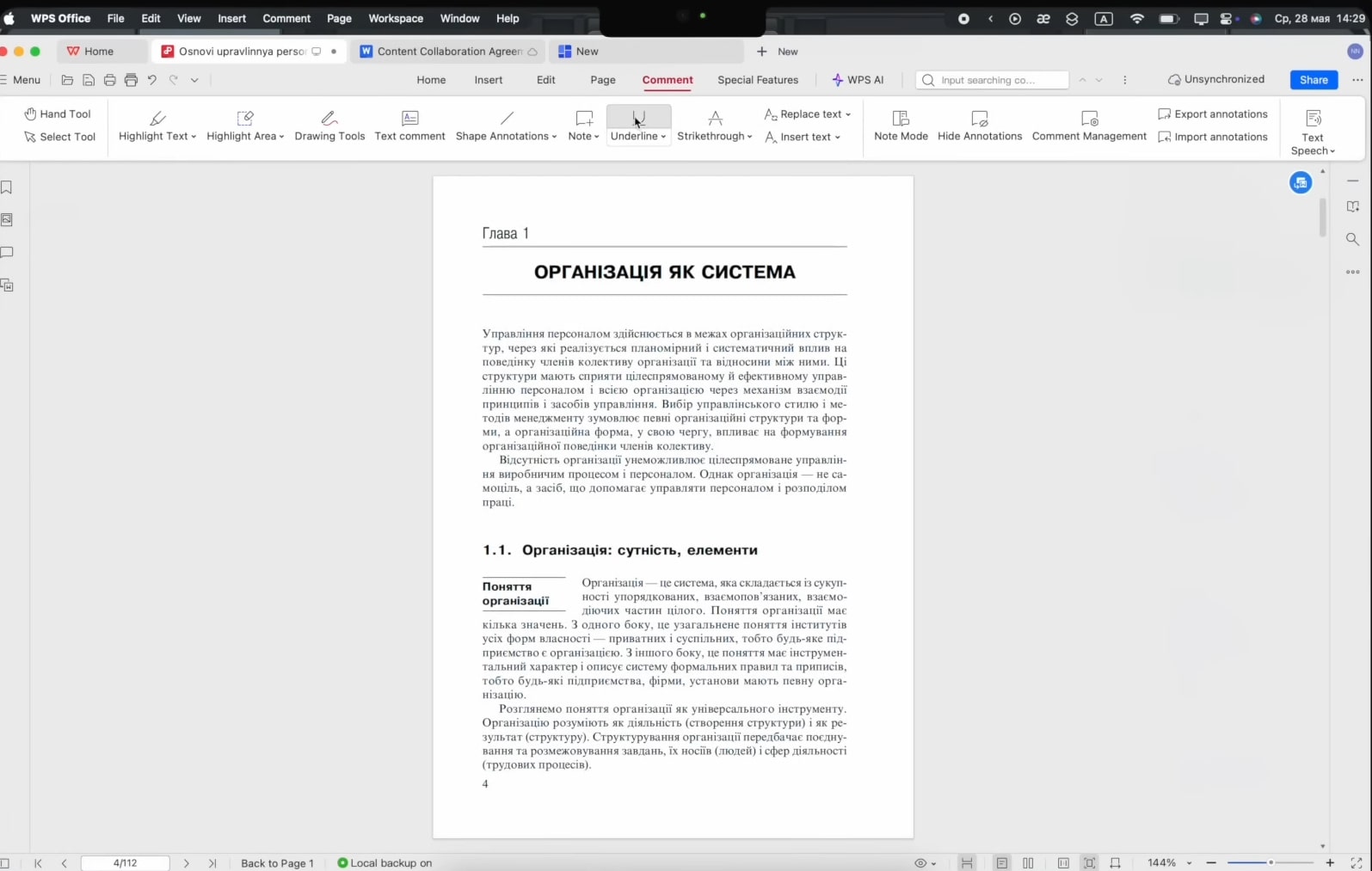Expand the Highlight Text dropdown arrow

point(194,137)
